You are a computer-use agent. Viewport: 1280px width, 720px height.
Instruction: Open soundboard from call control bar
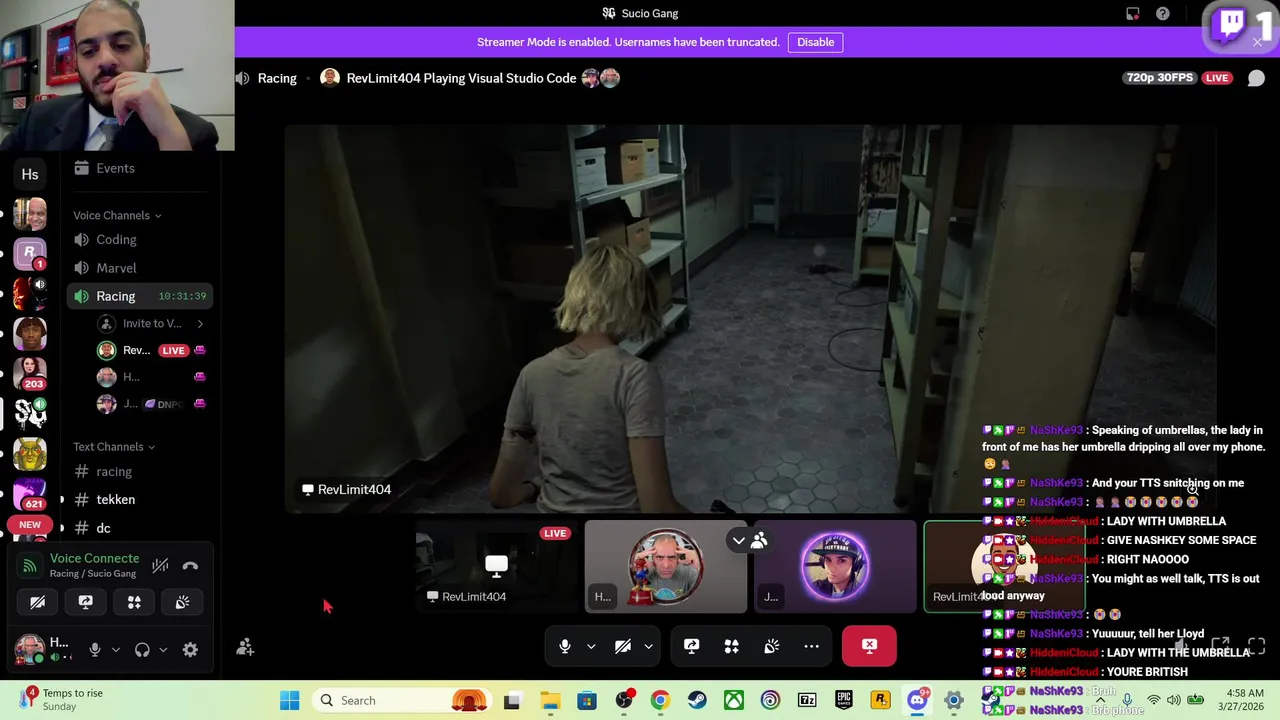772,646
